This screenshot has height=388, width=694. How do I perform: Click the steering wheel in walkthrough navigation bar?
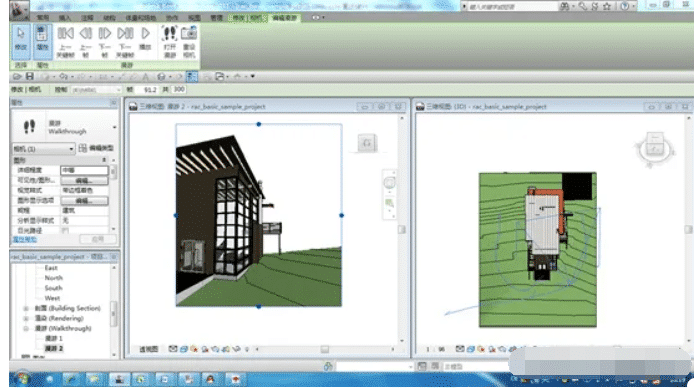[389, 183]
